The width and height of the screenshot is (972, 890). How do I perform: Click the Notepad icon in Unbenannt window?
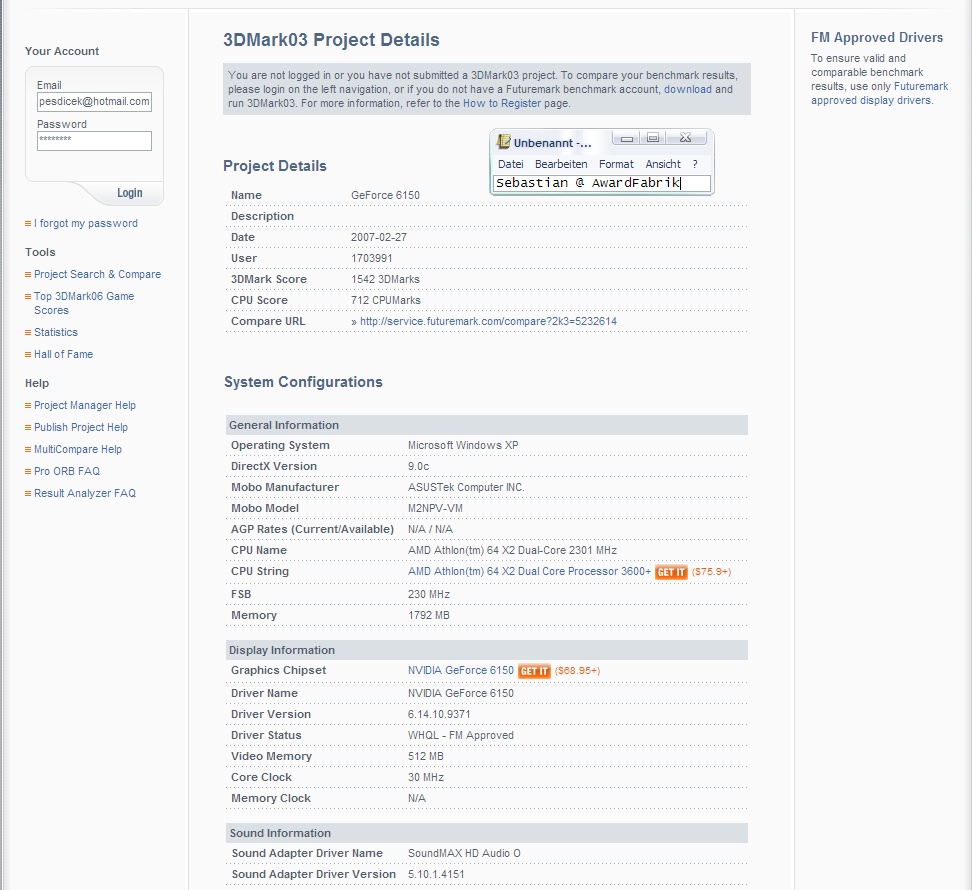(x=503, y=142)
